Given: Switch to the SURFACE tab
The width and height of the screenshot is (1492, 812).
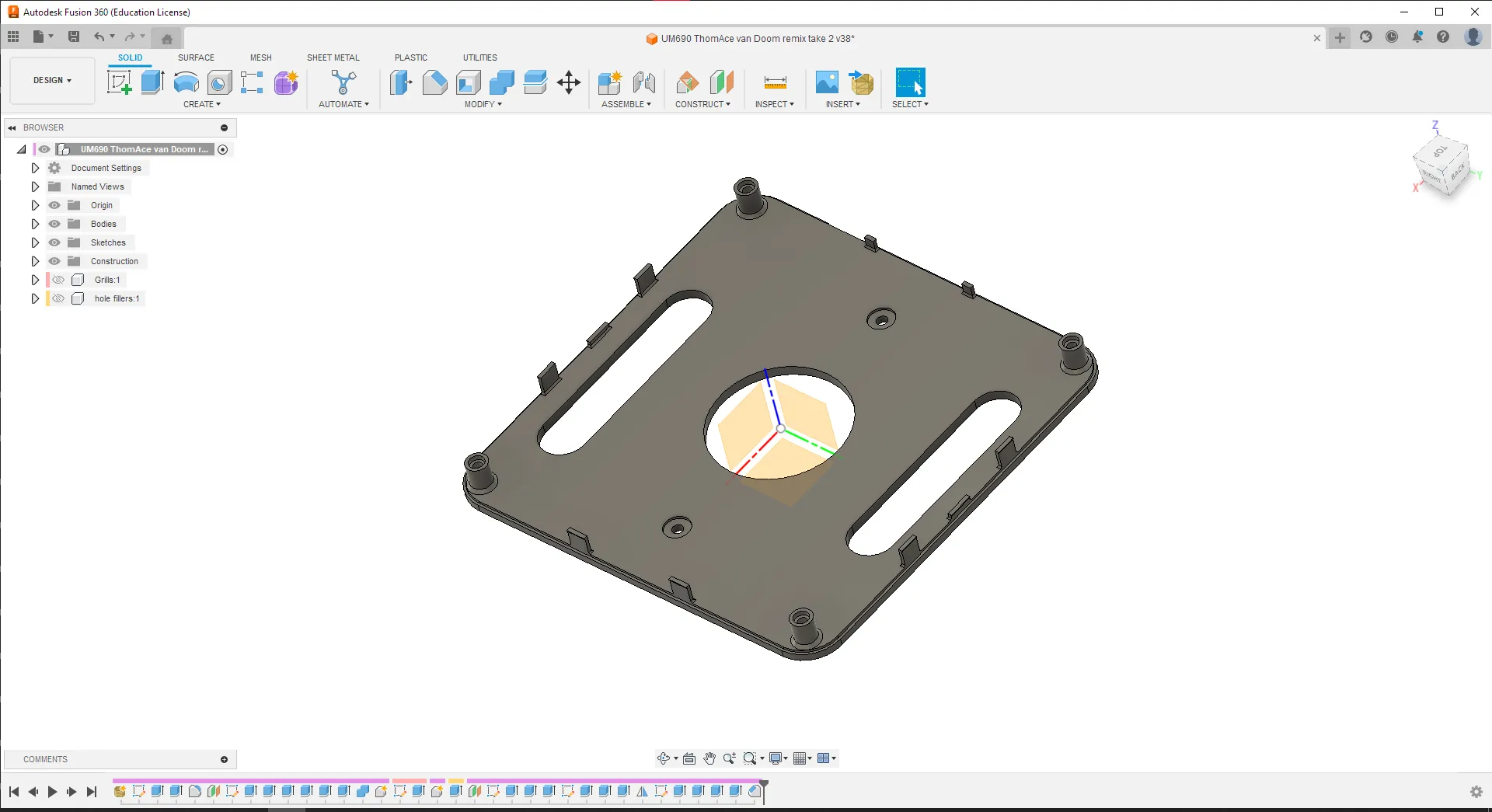Looking at the screenshot, I should 196,57.
